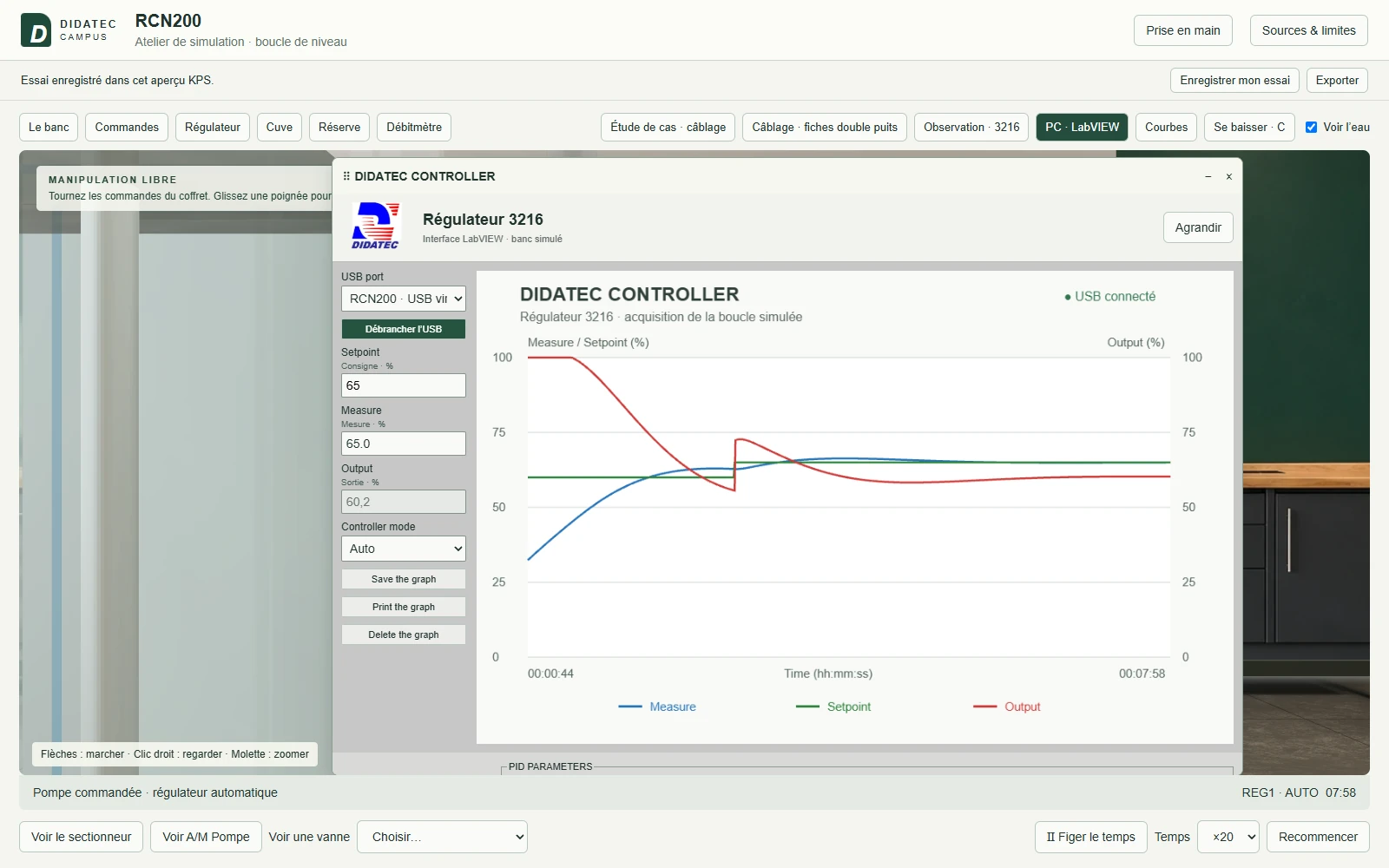Image resolution: width=1389 pixels, height=868 pixels.
Task: Click the Prise en main button
Action: 1183,30
